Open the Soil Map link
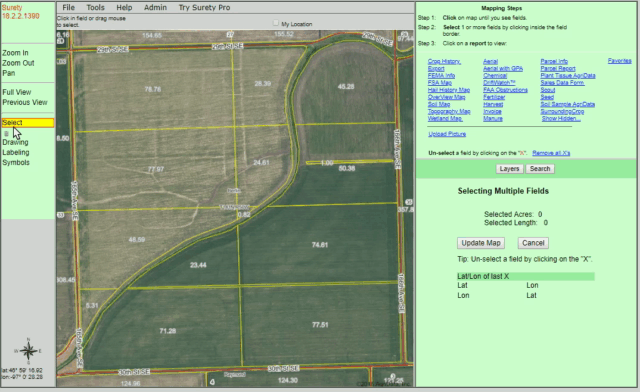Screen dimensions: 640x392 [x=439, y=104]
